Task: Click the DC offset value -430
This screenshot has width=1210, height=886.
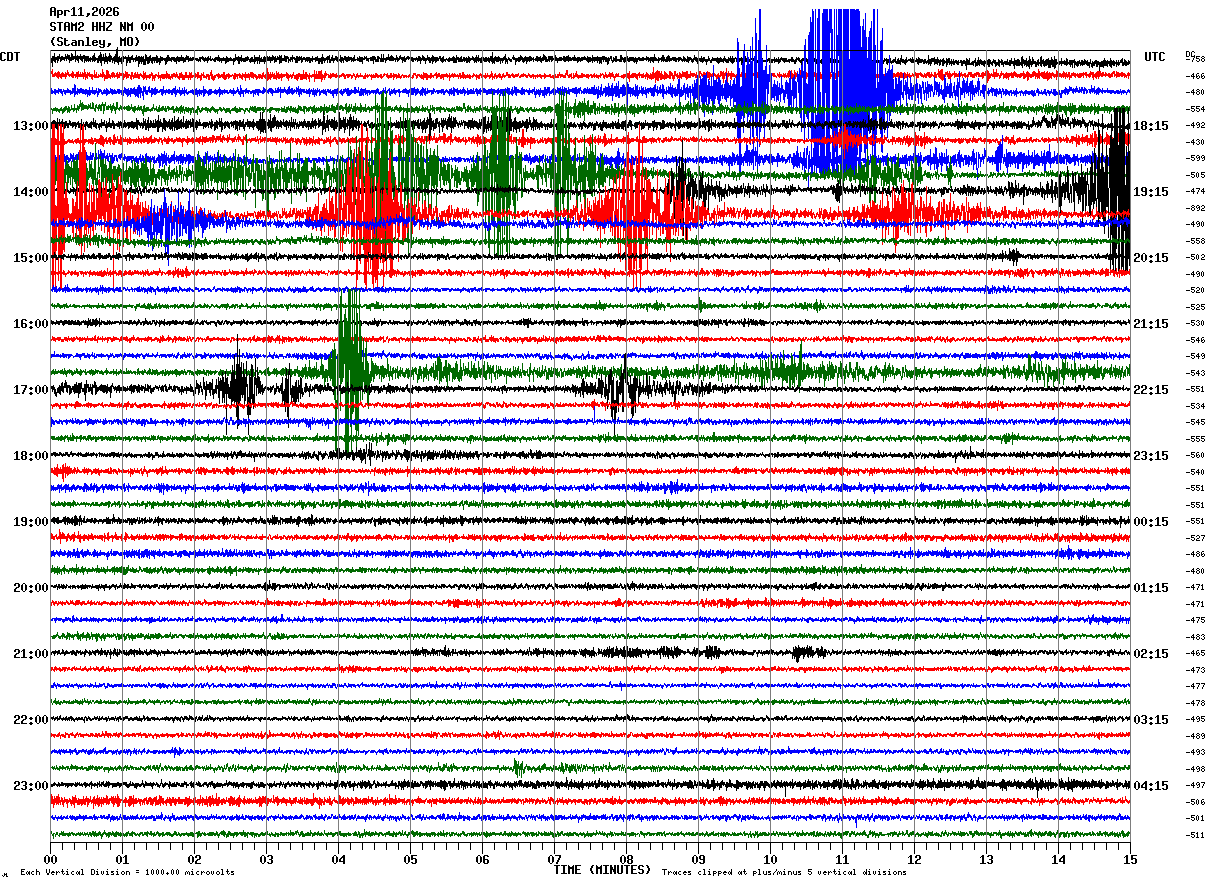Action: (1195, 142)
